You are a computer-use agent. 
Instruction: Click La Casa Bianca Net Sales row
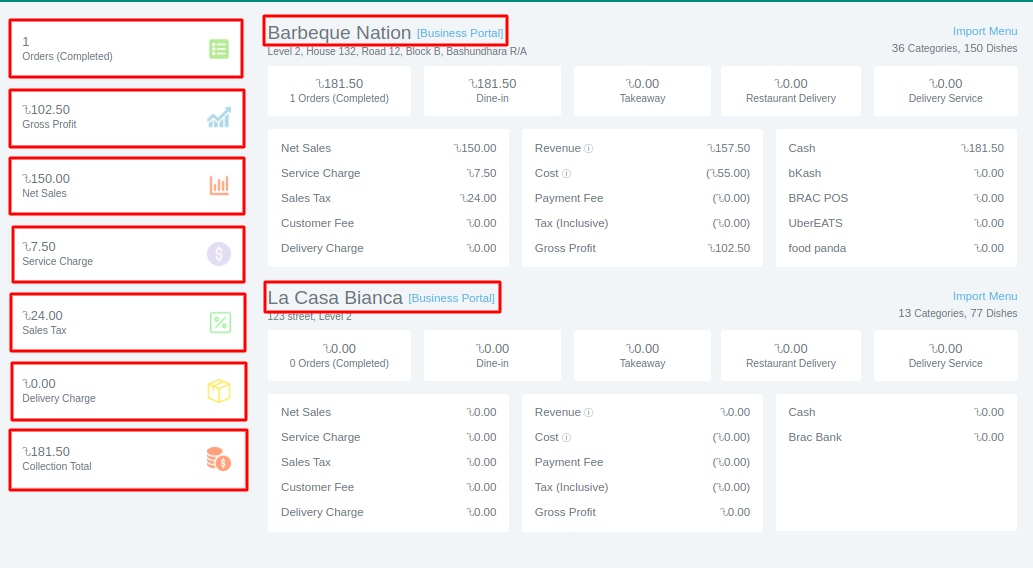coord(389,412)
